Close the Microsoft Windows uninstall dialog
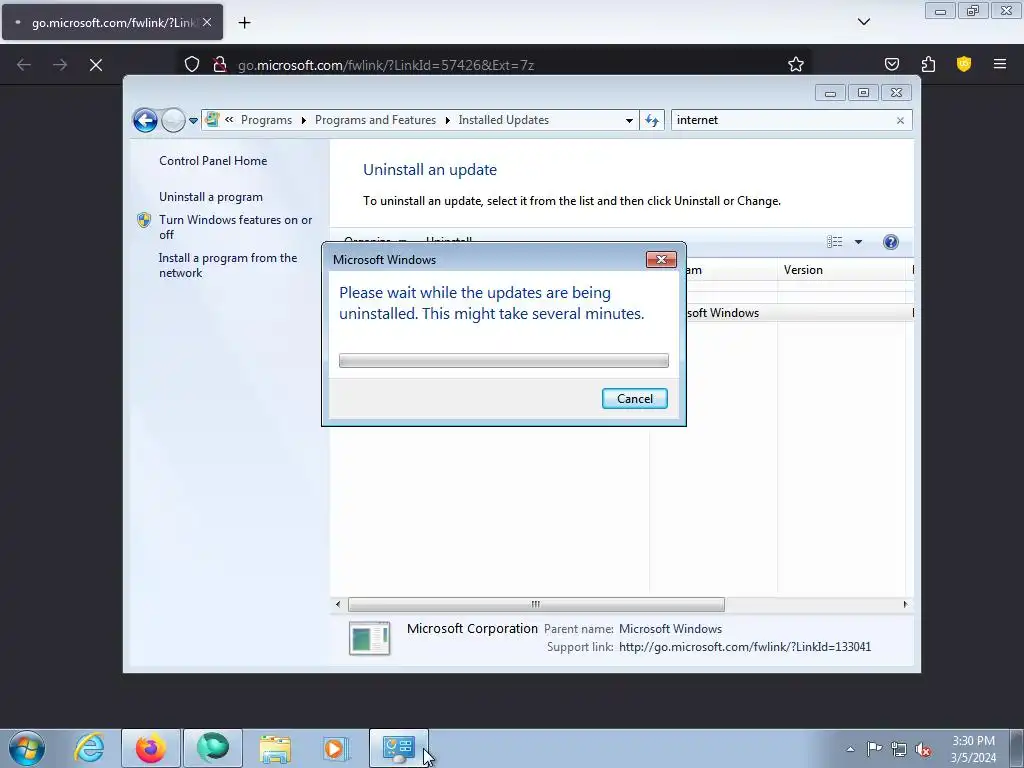Viewport: 1024px width, 768px height. [x=661, y=259]
